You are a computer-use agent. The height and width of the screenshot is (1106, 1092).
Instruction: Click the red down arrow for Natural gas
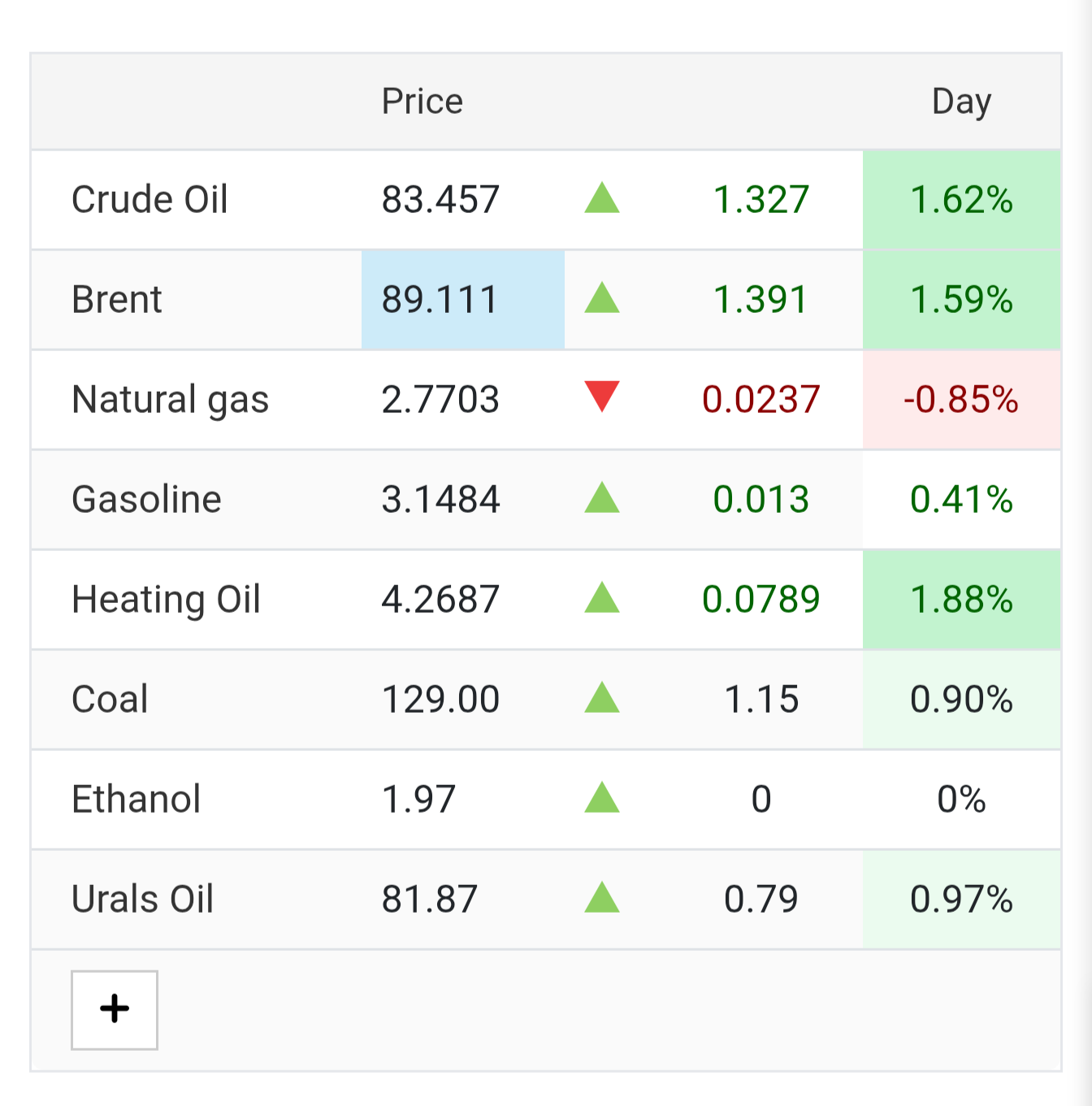coord(602,397)
